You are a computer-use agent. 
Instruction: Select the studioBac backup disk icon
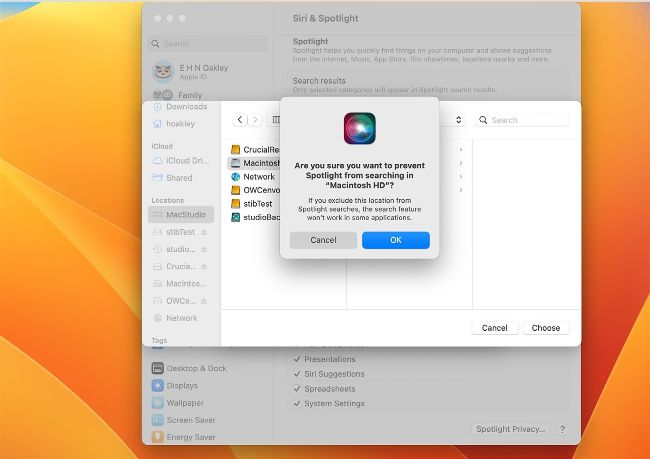[x=235, y=217]
